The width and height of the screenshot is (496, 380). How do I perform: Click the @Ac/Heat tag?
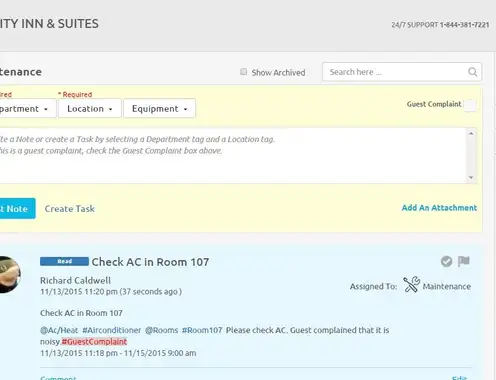(59, 330)
